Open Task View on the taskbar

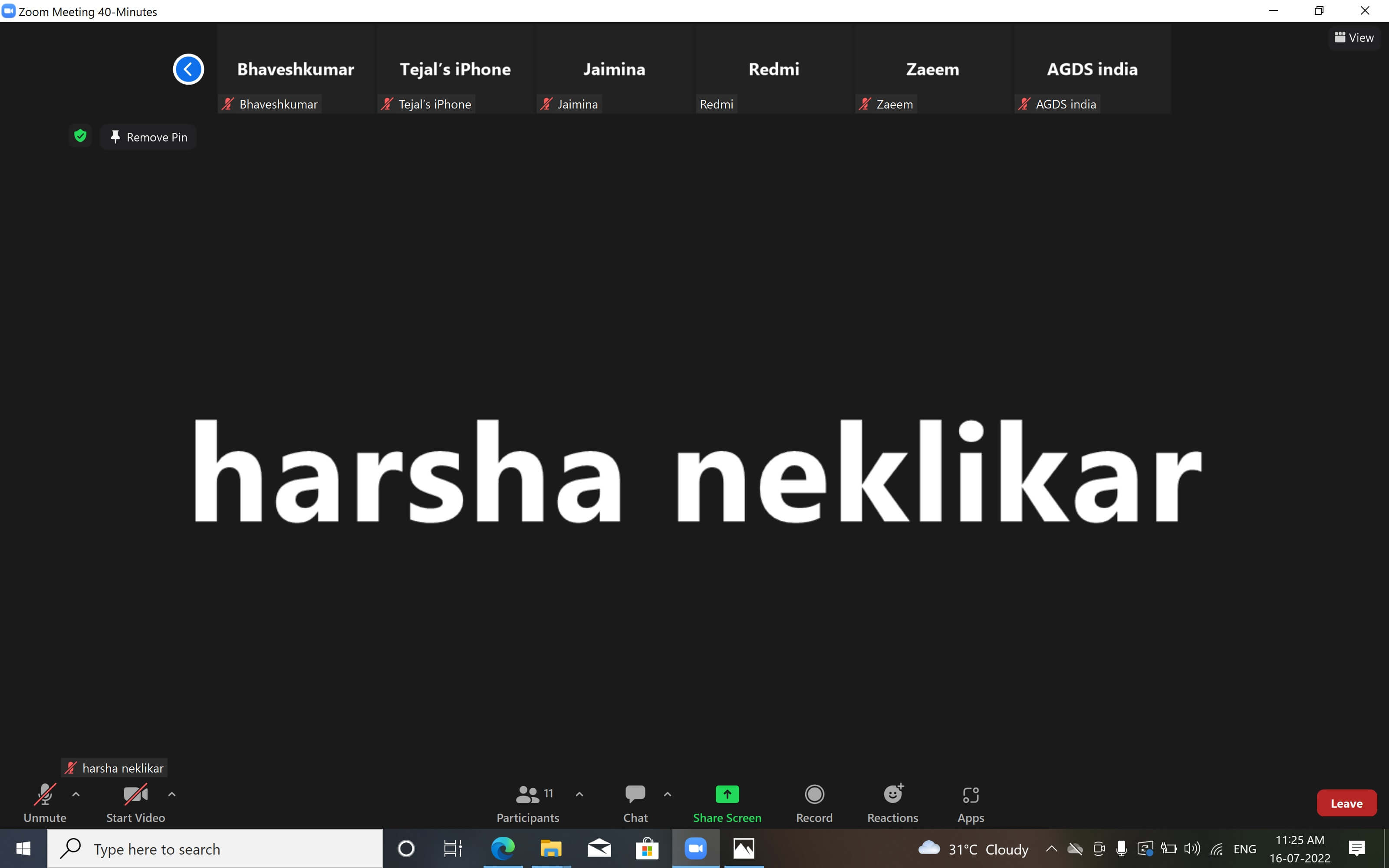tap(453, 848)
